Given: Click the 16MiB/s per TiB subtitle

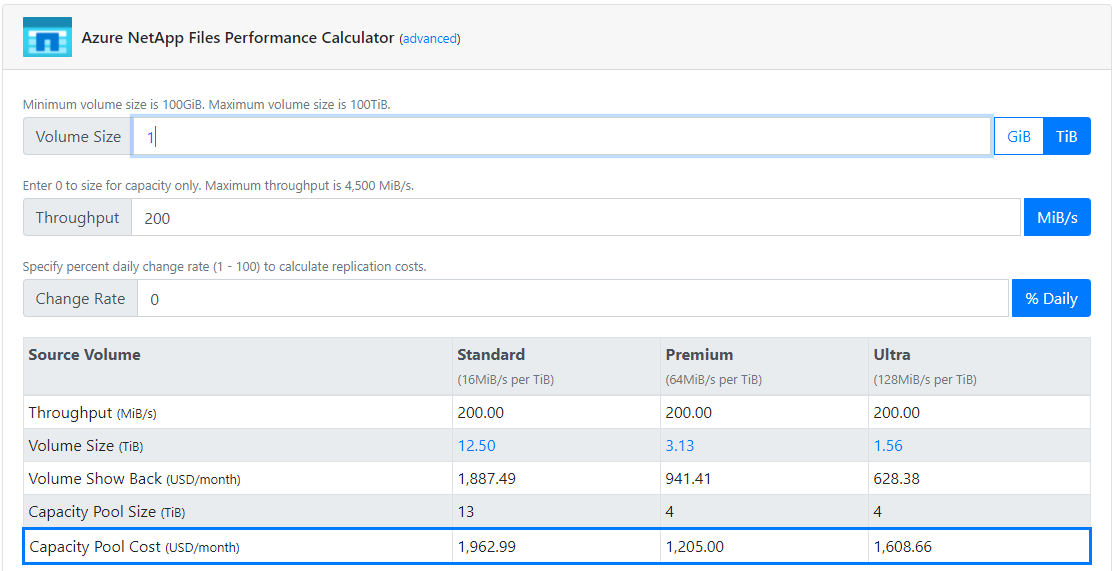Looking at the screenshot, I should [506, 380].
